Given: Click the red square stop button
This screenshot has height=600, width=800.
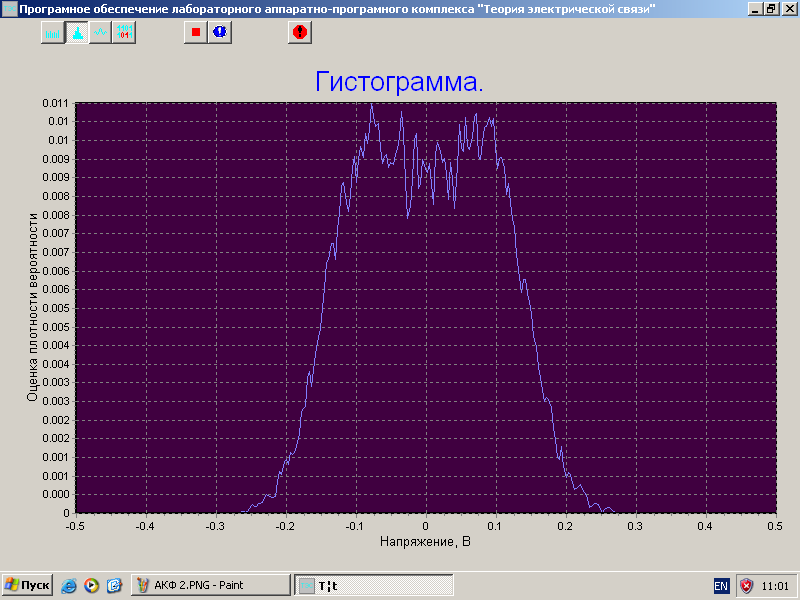Looking at the screenshot, I should pos(195,33).
